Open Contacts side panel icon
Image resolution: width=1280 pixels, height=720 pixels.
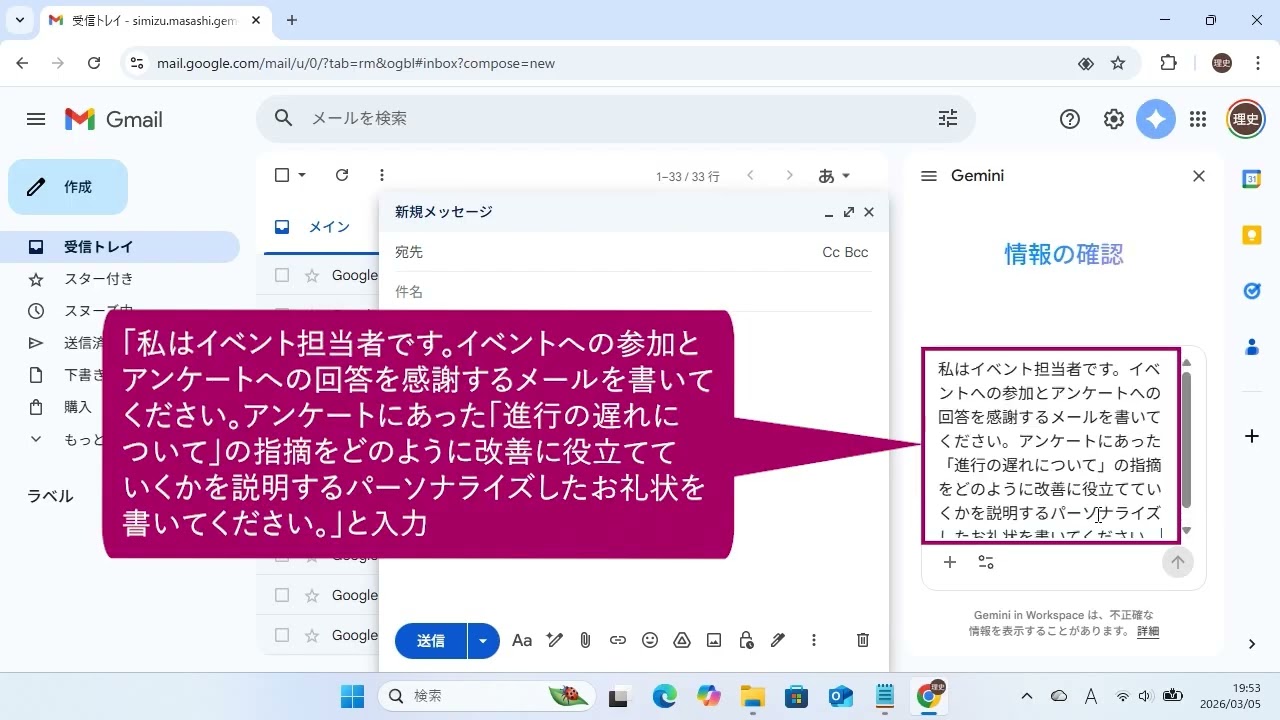pyautogui.click(x=1251, y=347)
